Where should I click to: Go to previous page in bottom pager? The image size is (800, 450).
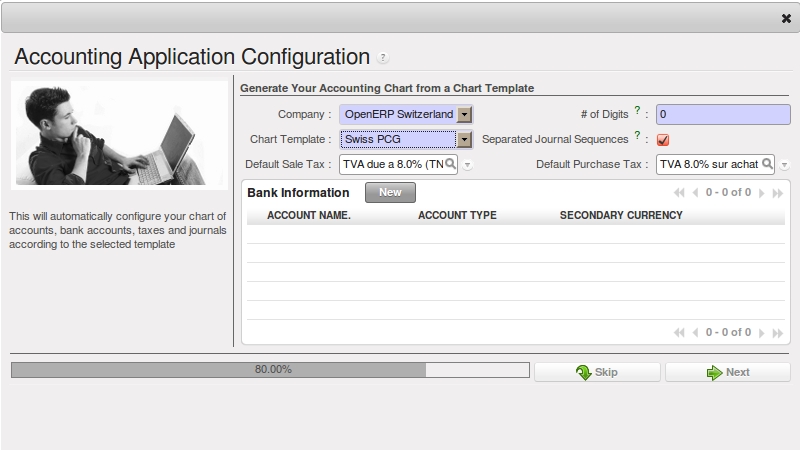696,332
